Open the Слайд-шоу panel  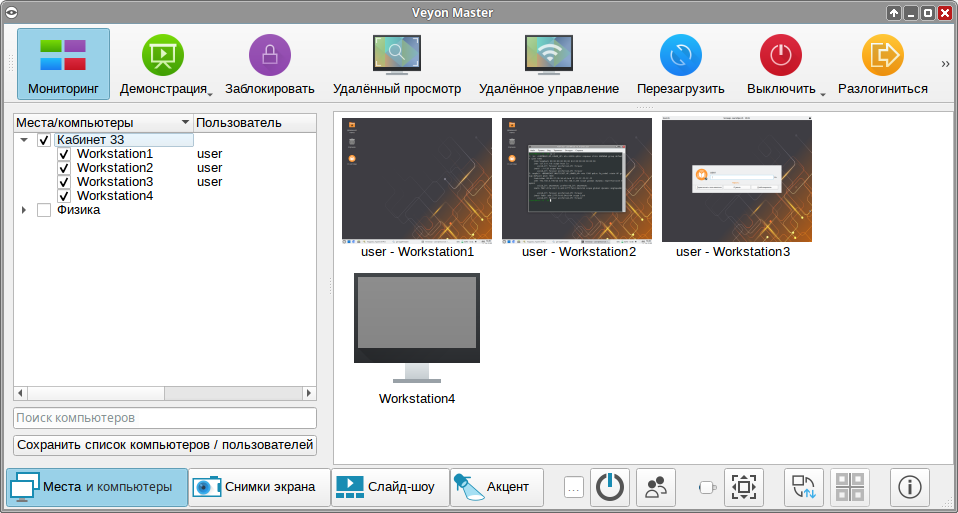click(390, 487)
